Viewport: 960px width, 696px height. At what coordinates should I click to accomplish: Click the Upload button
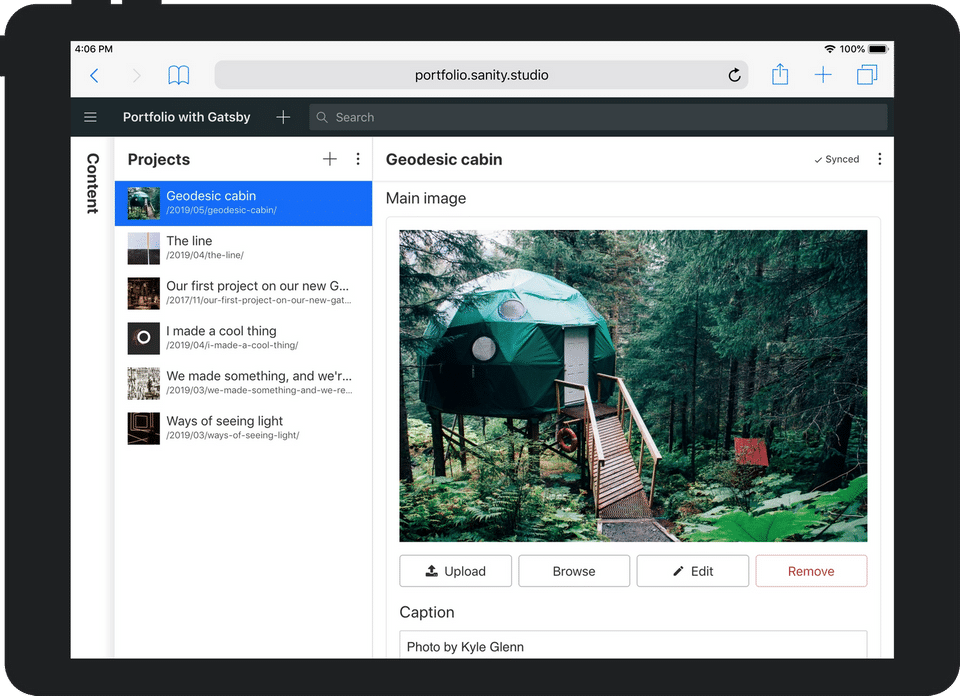point(455,571)
